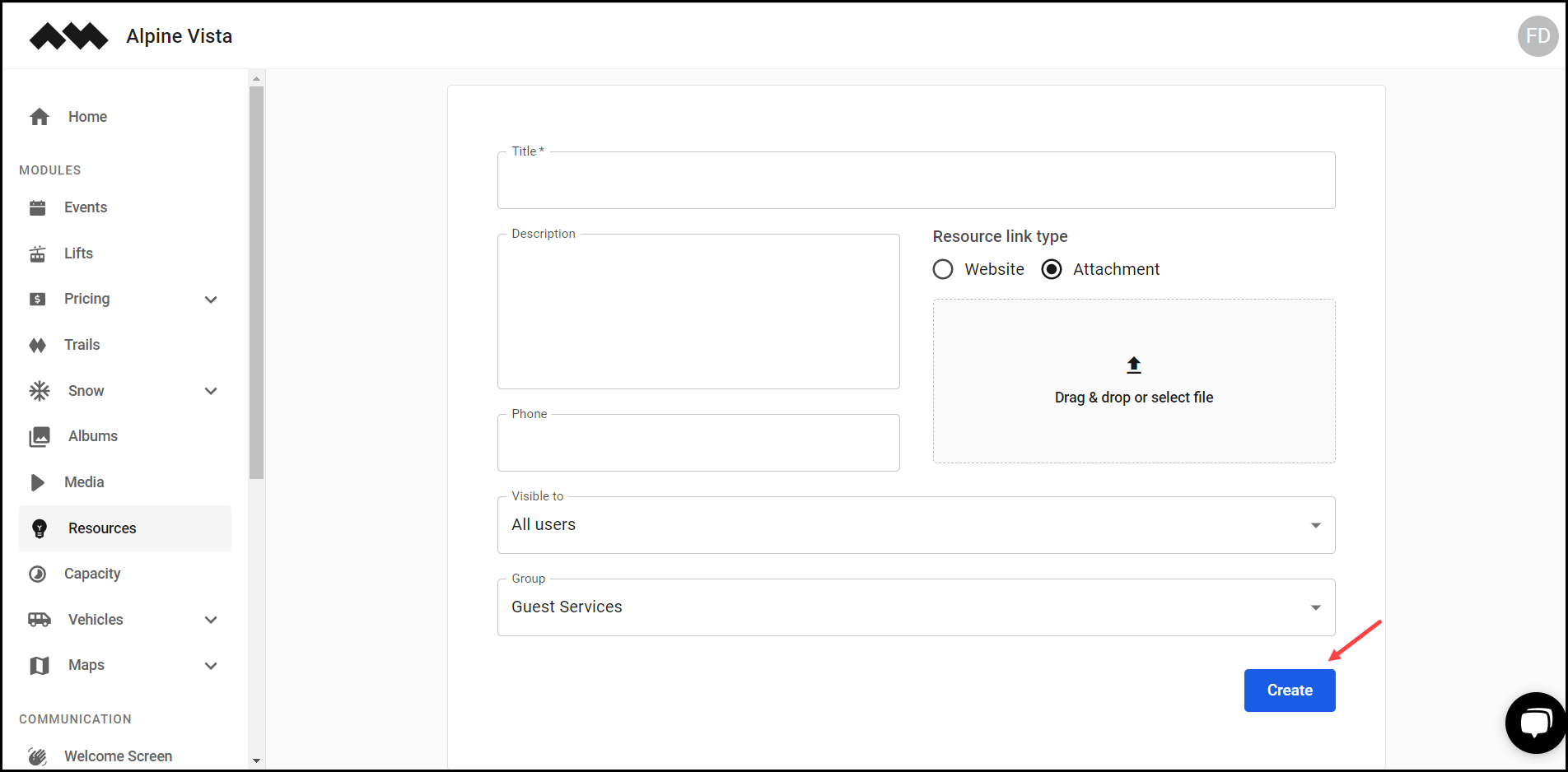Open the Albums module
This screenshot has height=772, width=1568.
125,436
